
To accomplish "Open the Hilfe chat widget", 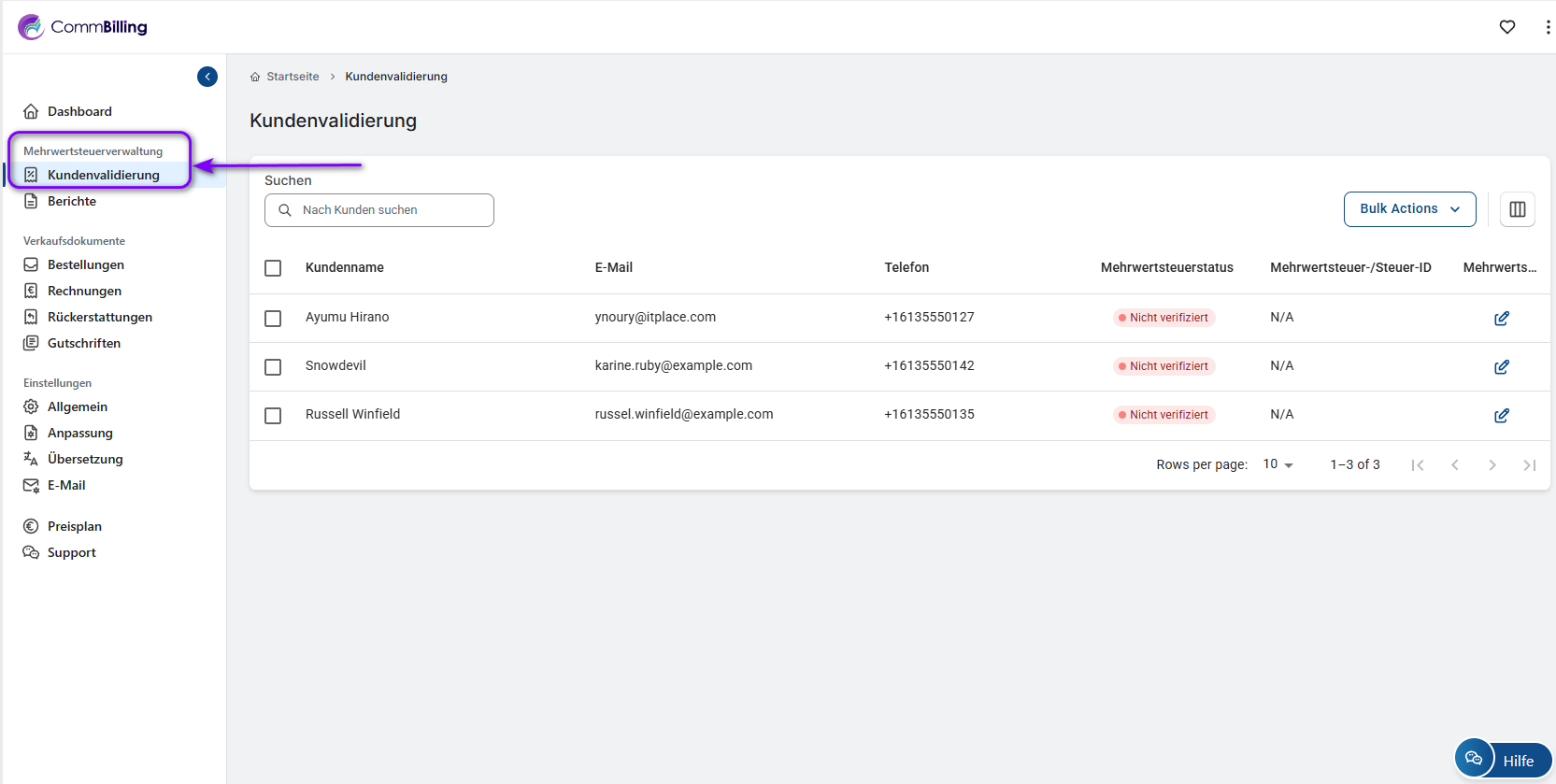I will [1503, 759].
